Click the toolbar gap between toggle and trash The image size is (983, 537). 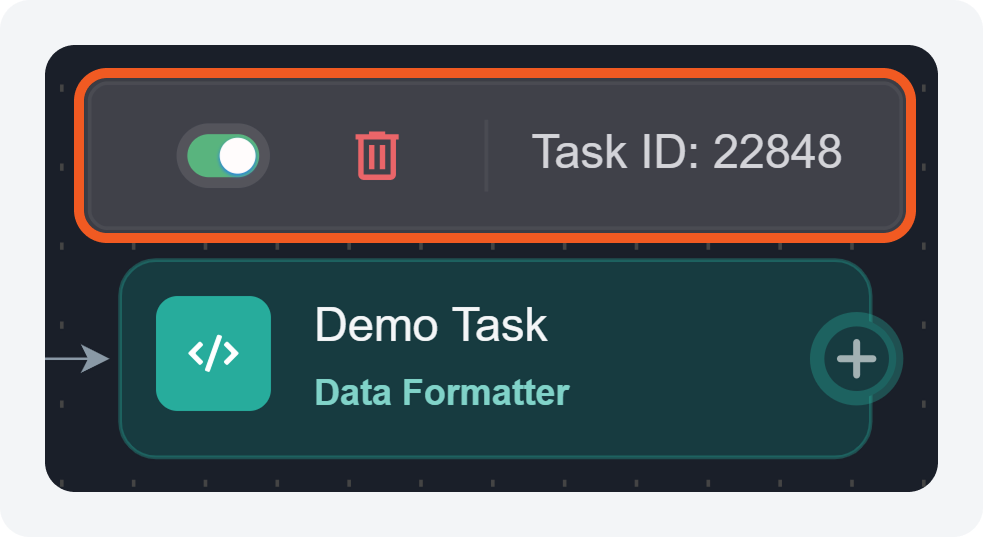point(312,155)
